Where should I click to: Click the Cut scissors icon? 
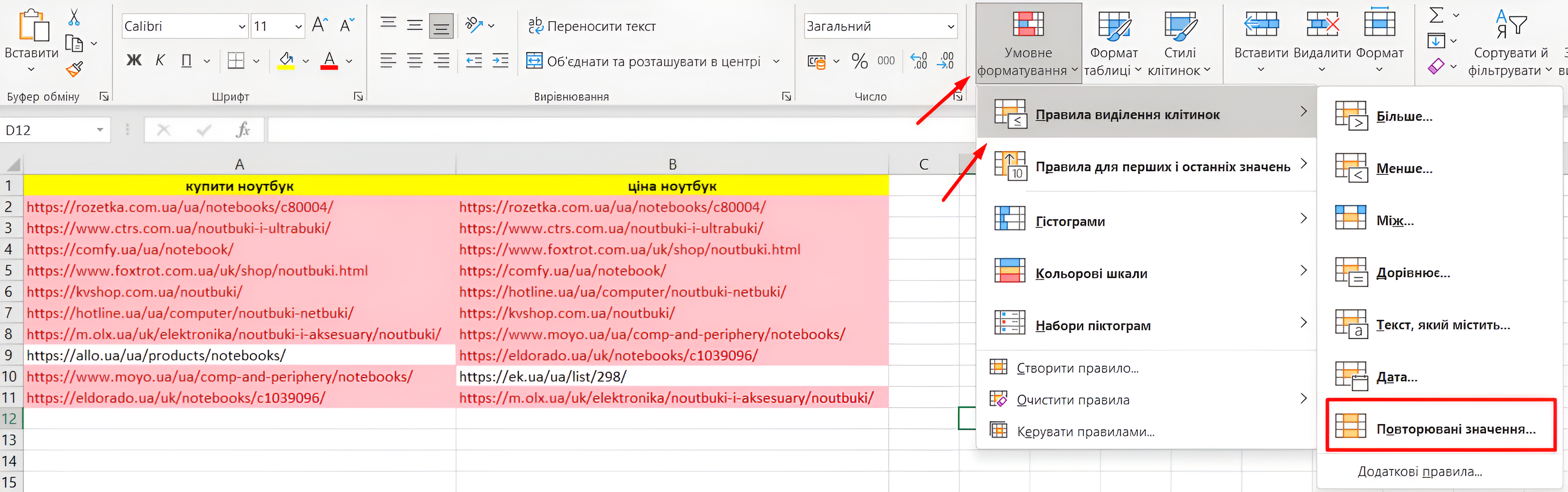click(74, 17)
